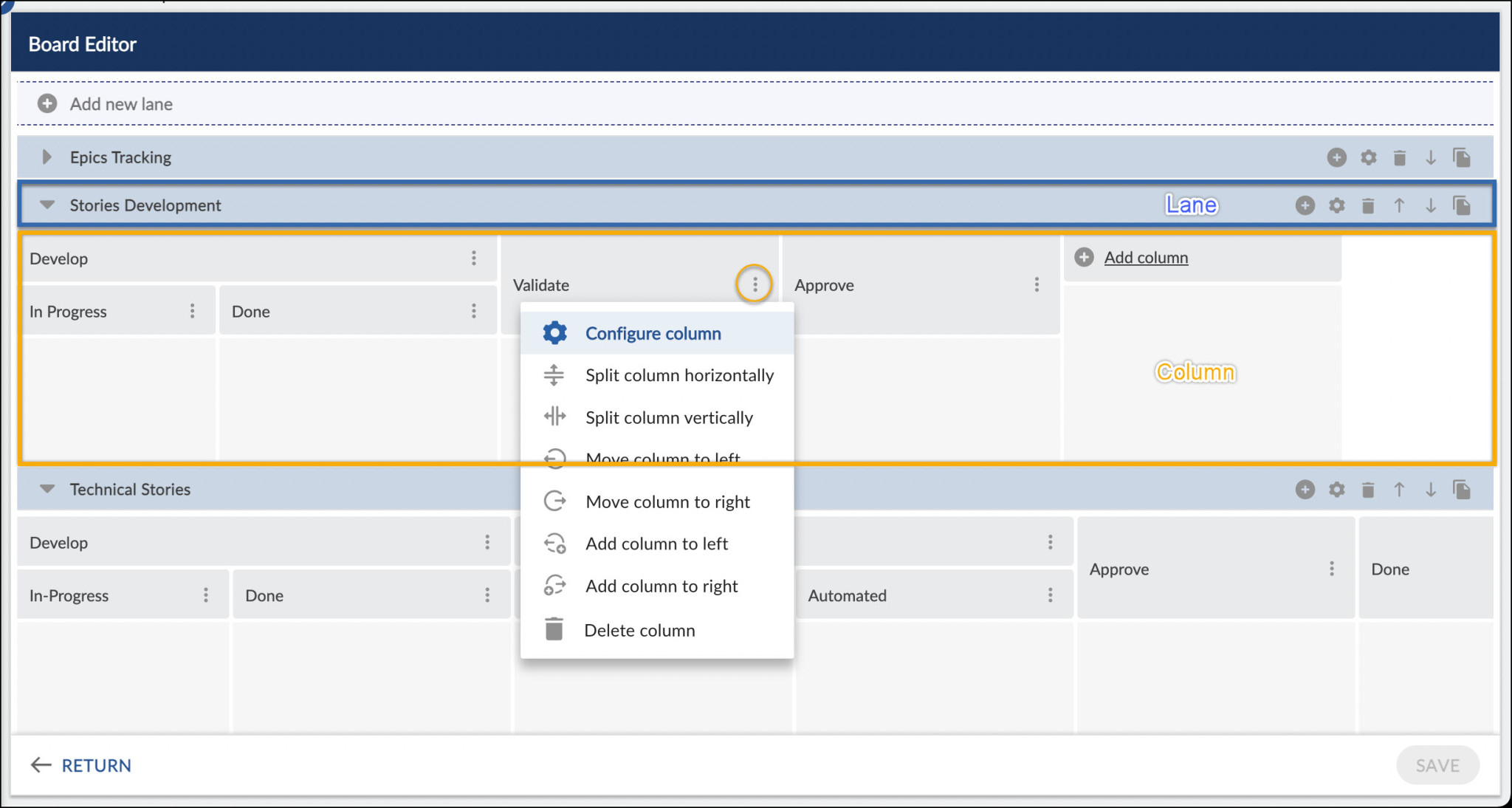
Task: Collapse the Stories Development lane
Action: coord(46,205)
